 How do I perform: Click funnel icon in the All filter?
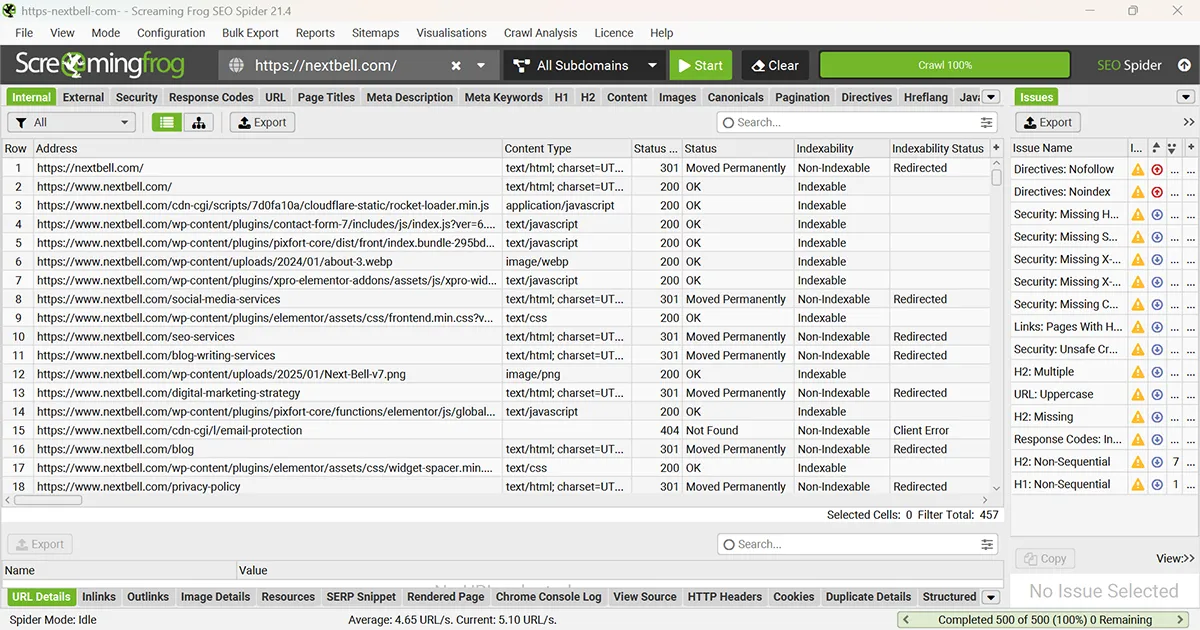point(20,122)
